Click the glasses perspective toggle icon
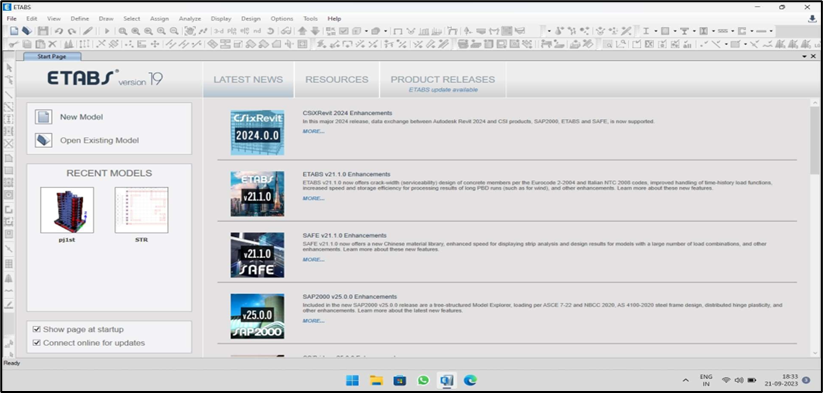The image size is (823, 393). pos(287,31)
